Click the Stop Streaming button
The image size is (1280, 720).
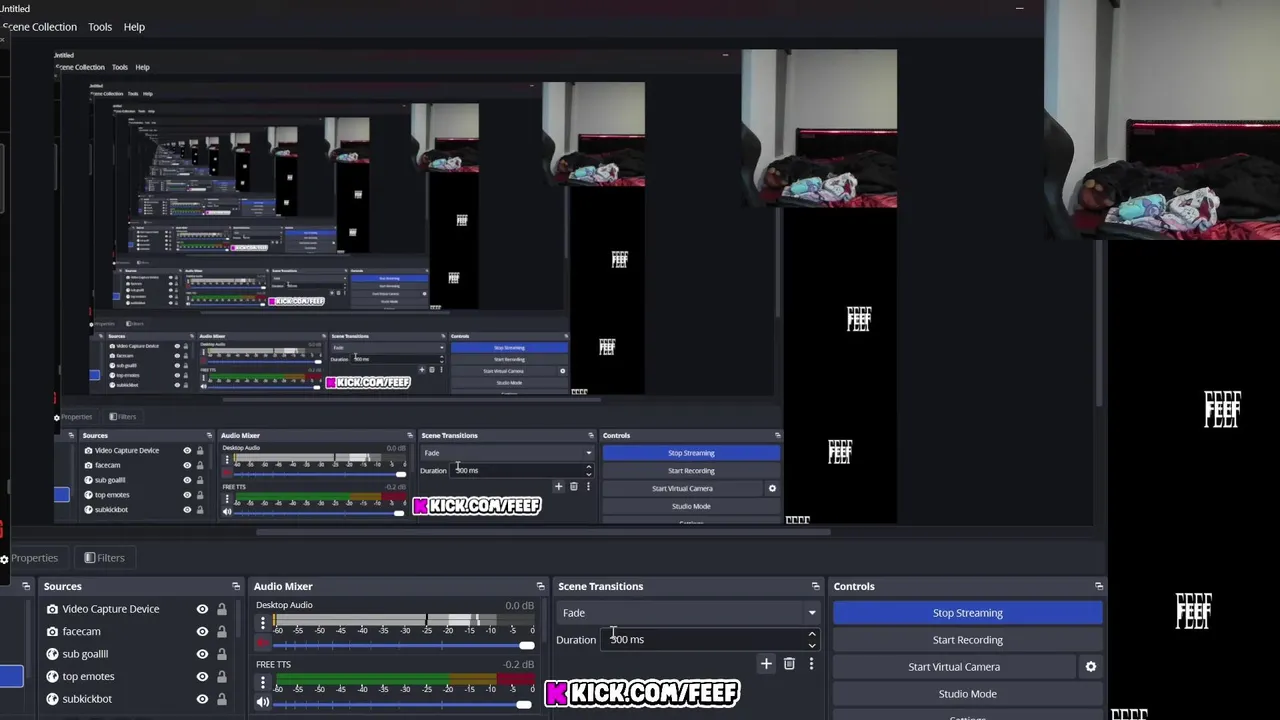[x=967, y=613]
